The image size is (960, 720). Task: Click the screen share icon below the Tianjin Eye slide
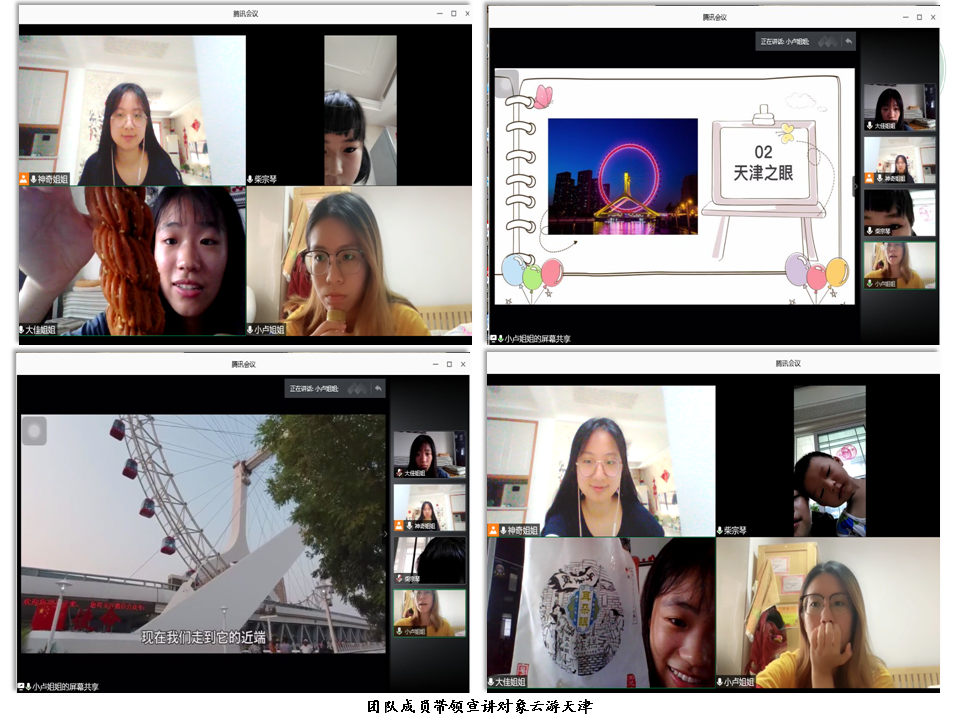click(x=495, y=339)
